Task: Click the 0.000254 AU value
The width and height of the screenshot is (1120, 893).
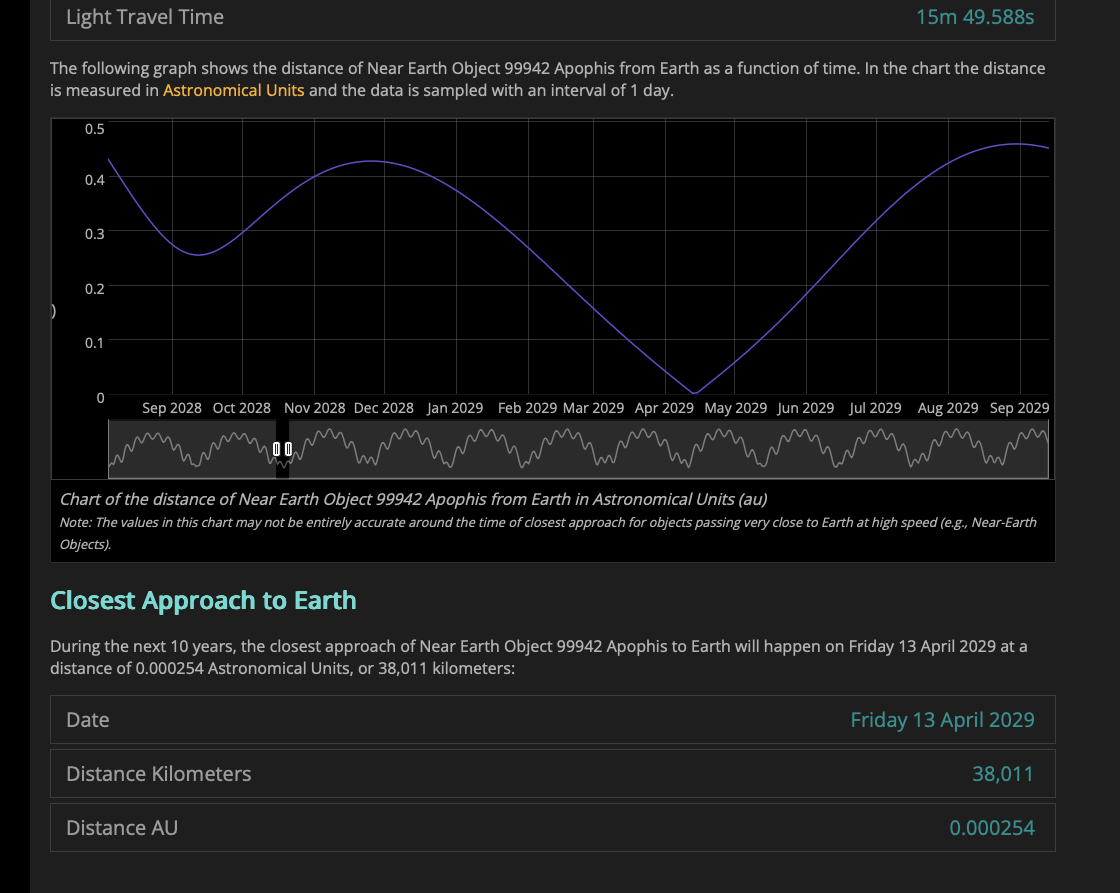Action: tap(991, 828)
